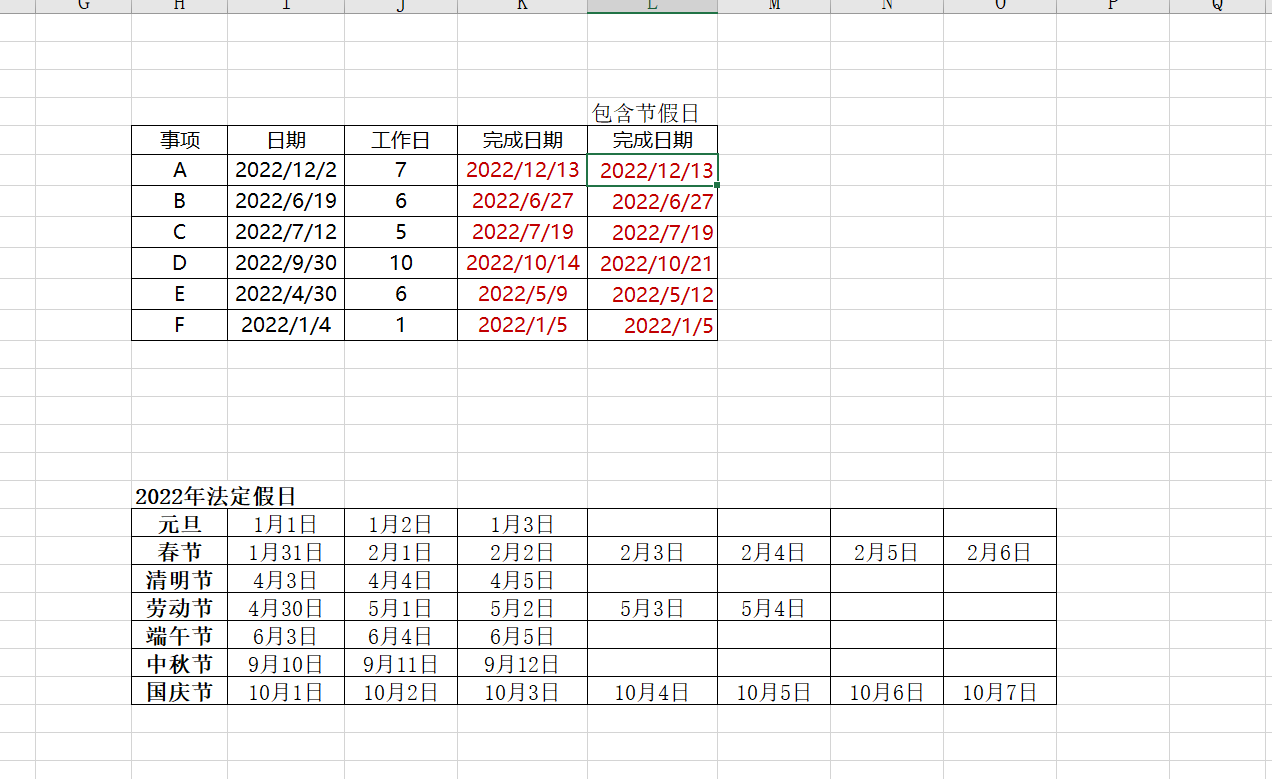The height and width of the screenshot is (779, 1272).
Task: Click the start date 2022/1/4
Action: [x=286, y=325]
